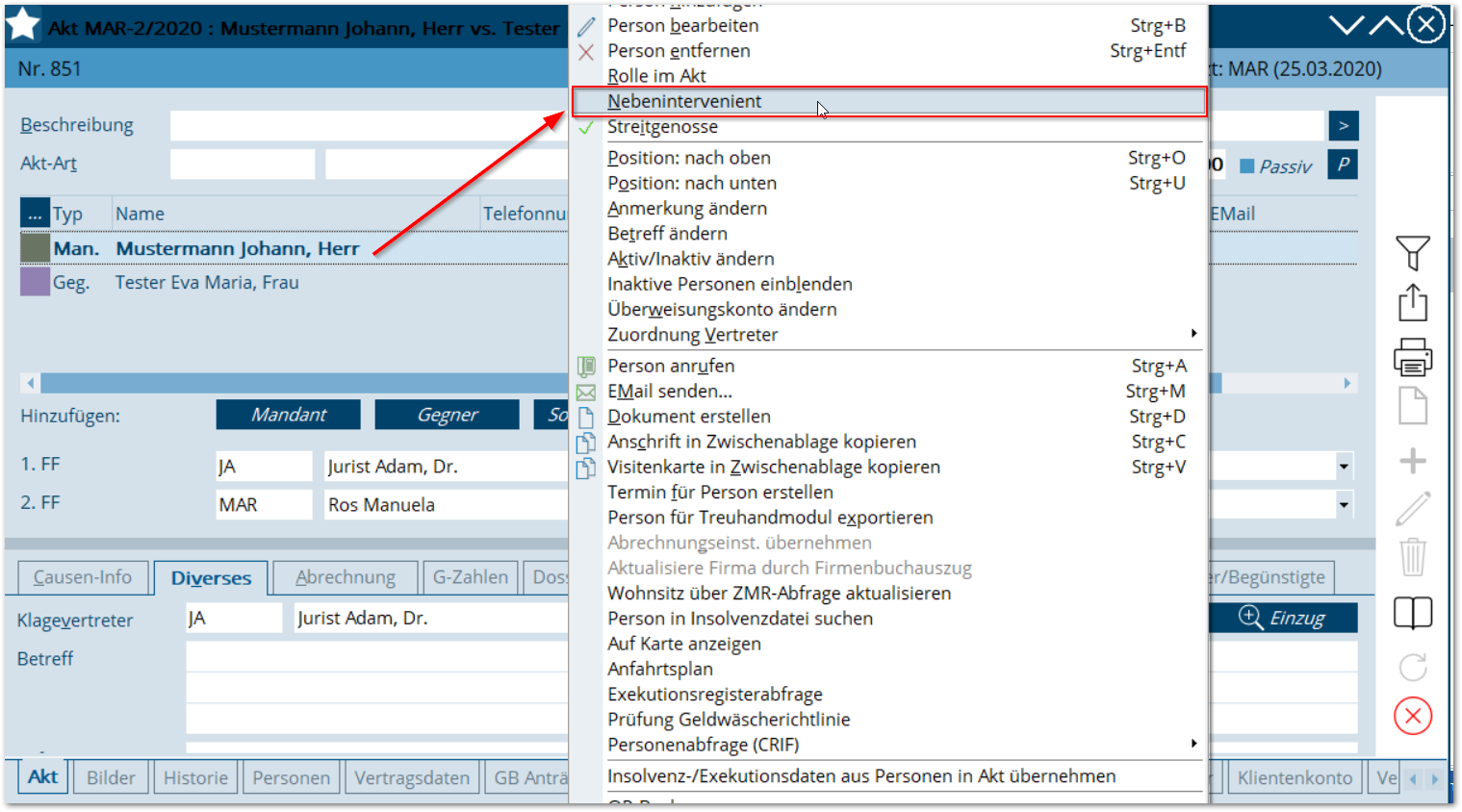Click the pencil edit icon in sidebar

point(1412,509)
